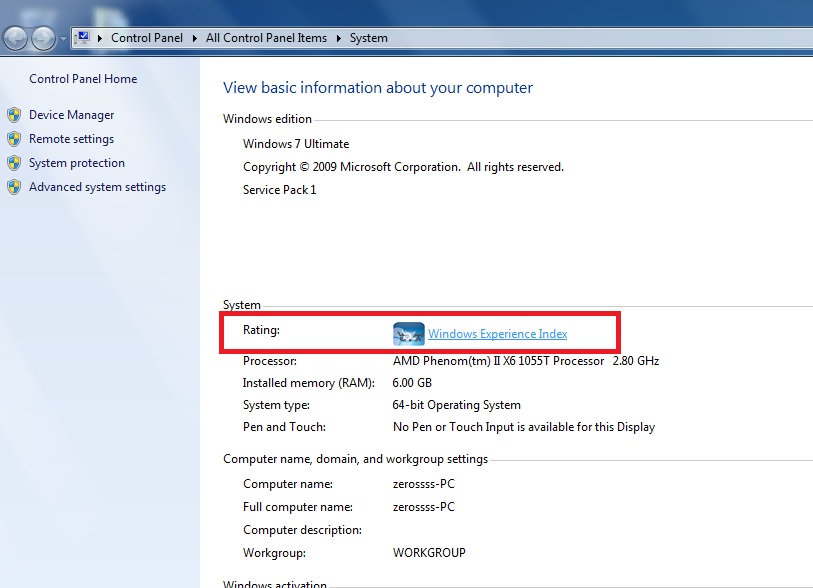The width and height of the screenshot is (813, 588).
Task: Click the Pen and Touch: label
Action: 284,427
